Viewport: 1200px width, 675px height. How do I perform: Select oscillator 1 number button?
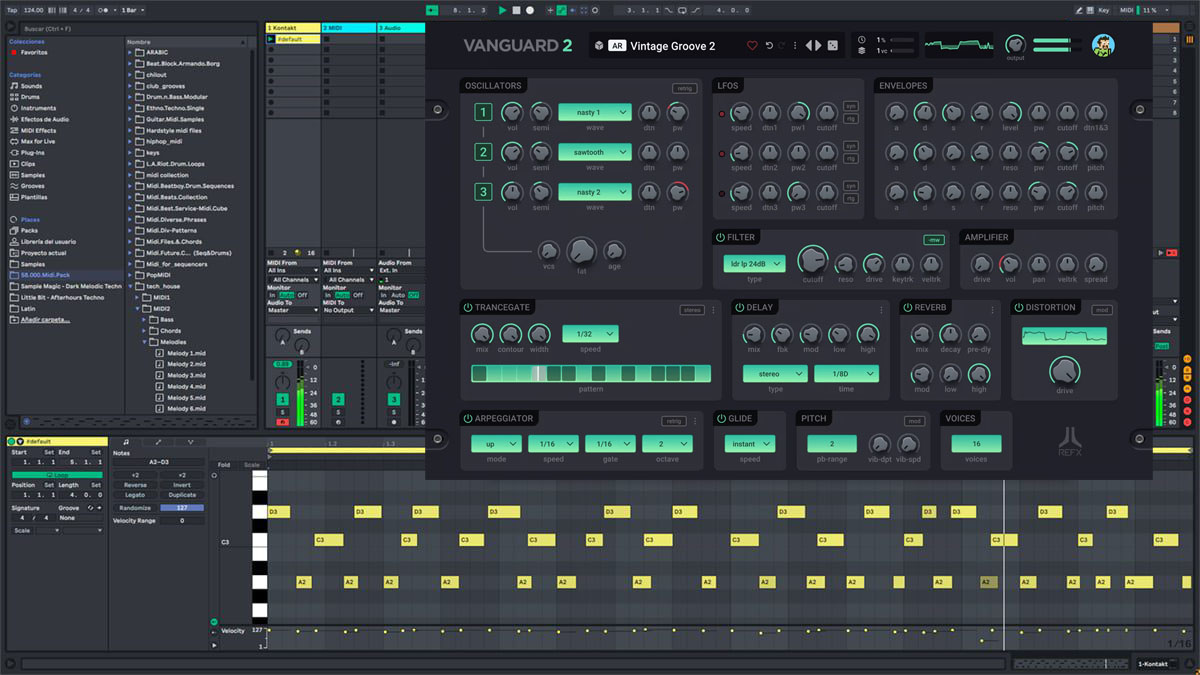coord(483,113)
